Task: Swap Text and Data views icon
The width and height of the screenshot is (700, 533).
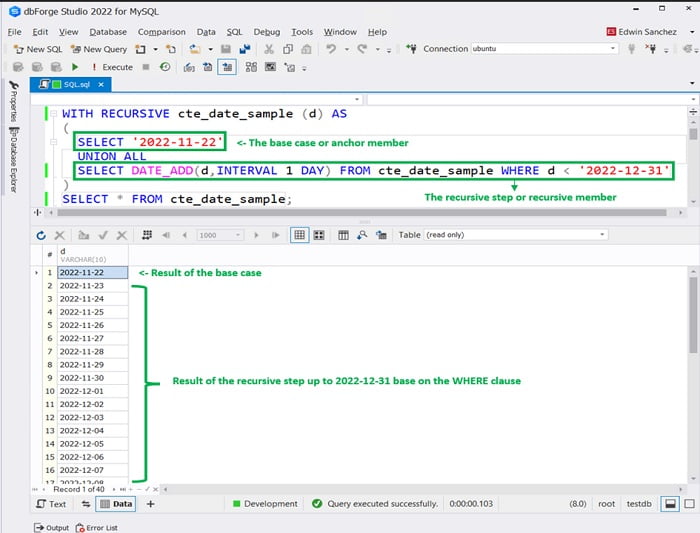Action: (x=86, y=504)
